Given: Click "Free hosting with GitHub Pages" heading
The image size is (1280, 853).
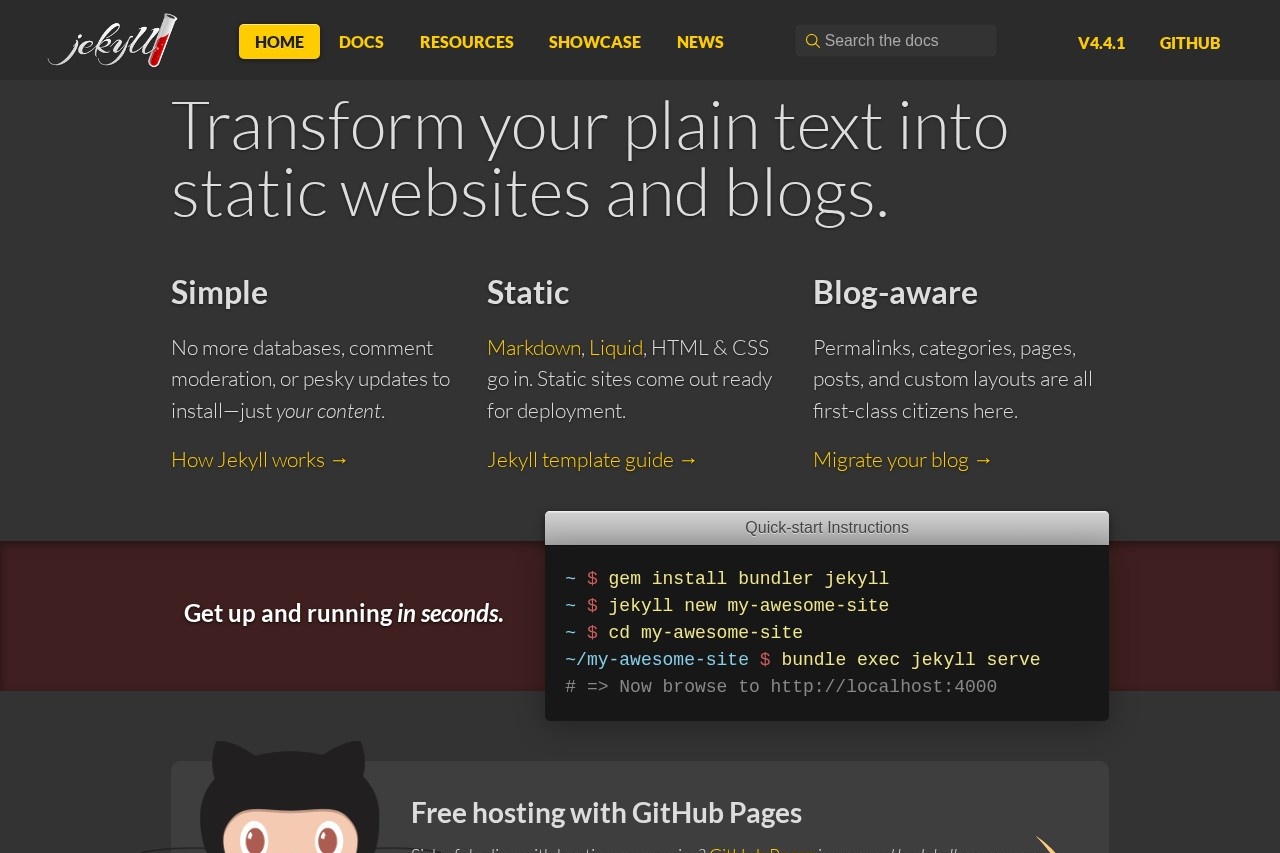Looking at the screenshot, I should 606,813.
